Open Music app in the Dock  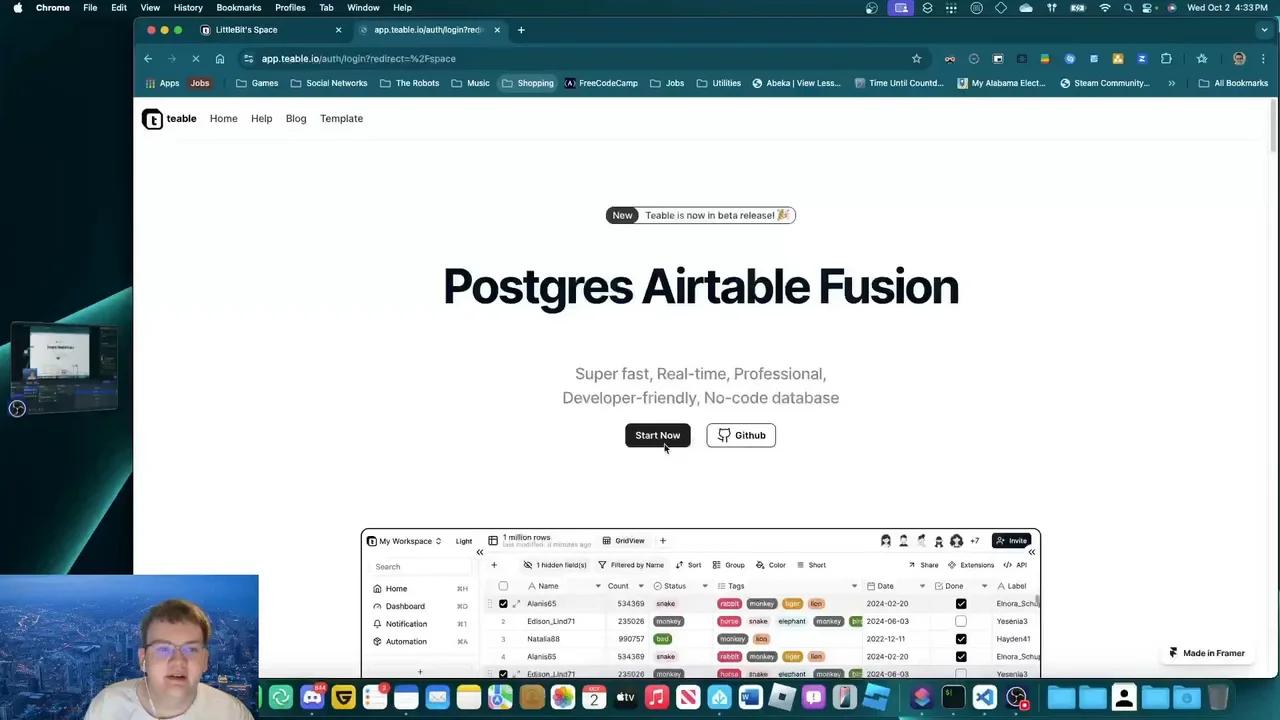(x=657, y=697)
